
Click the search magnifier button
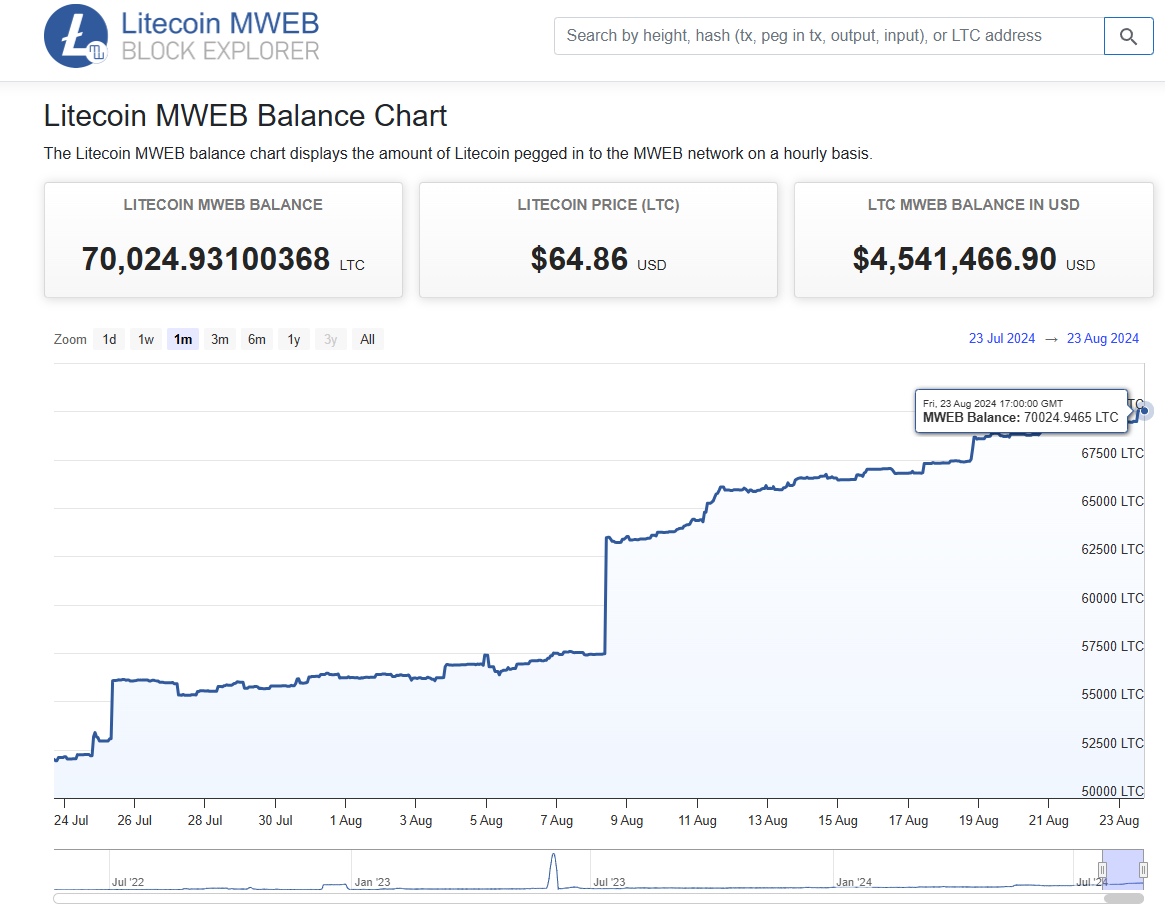[x=1128, y=36]
